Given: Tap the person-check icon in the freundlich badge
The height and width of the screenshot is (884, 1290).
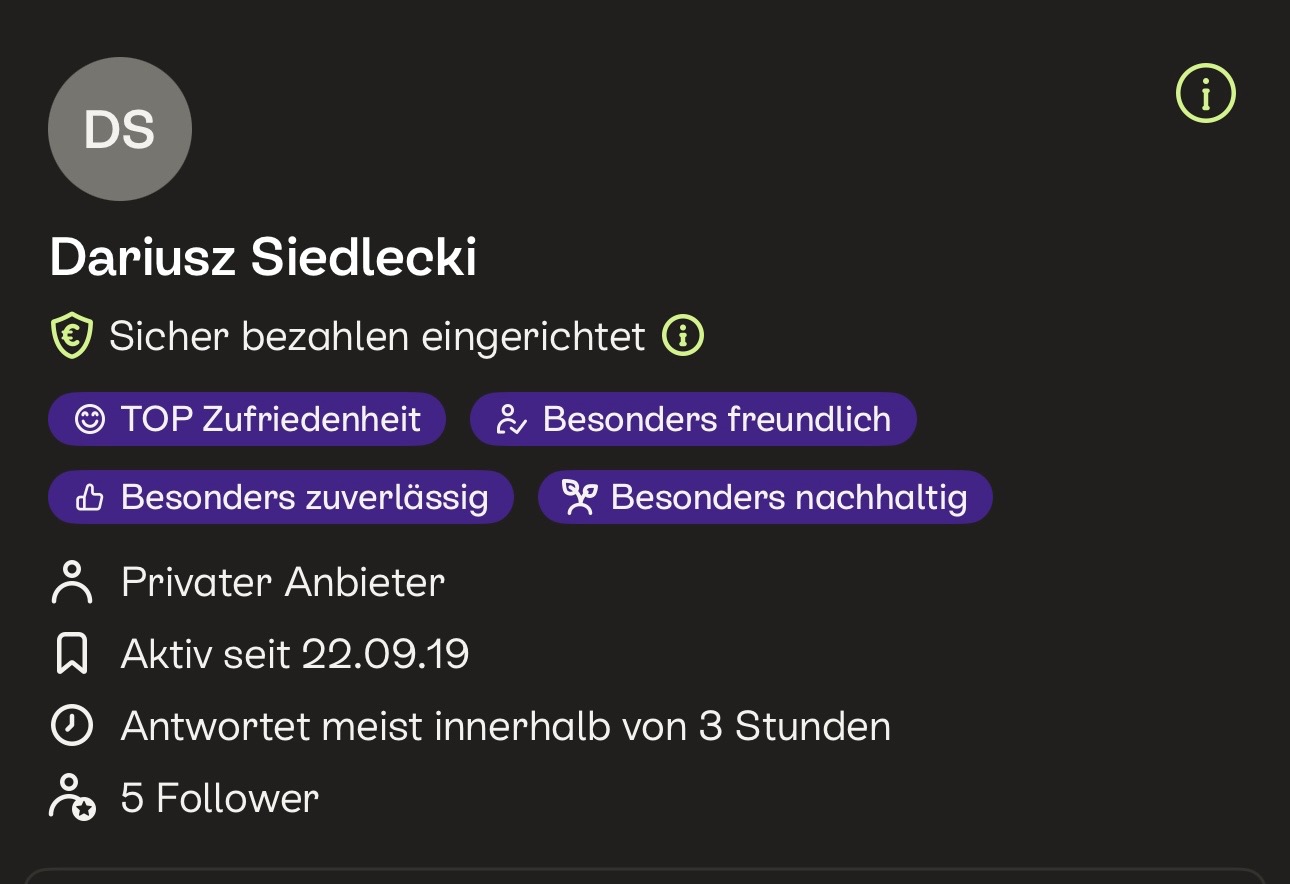Looking at the screenshot, I should (x=511, y=420).
